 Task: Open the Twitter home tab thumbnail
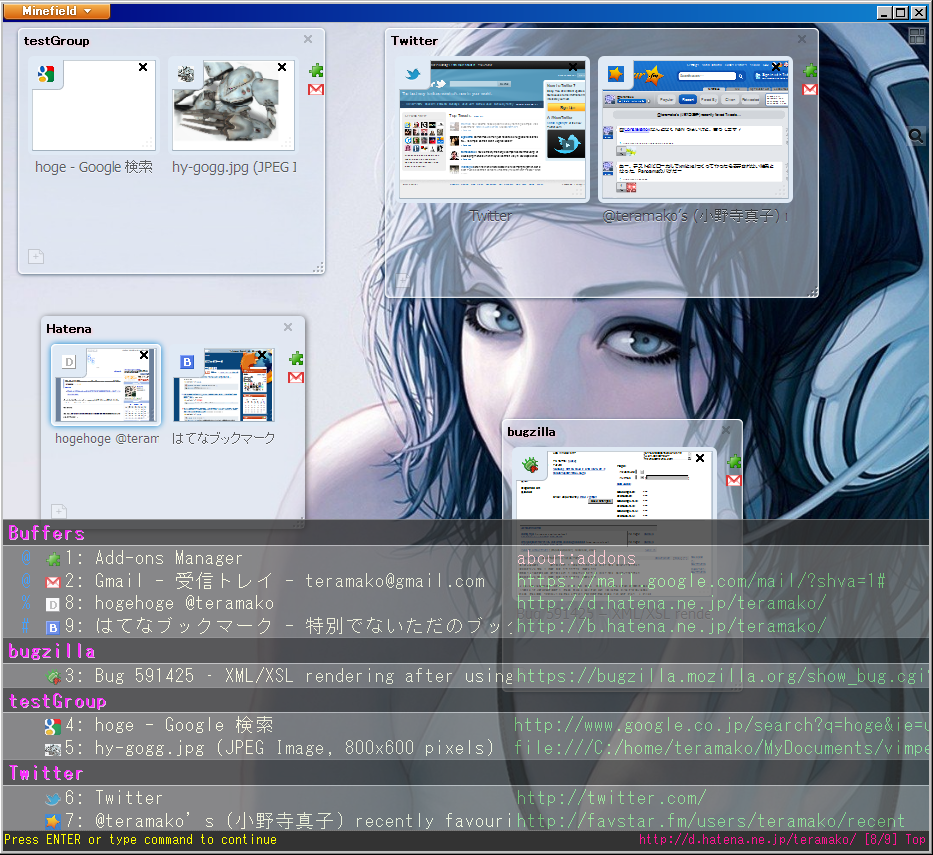[x=493, y=129]
